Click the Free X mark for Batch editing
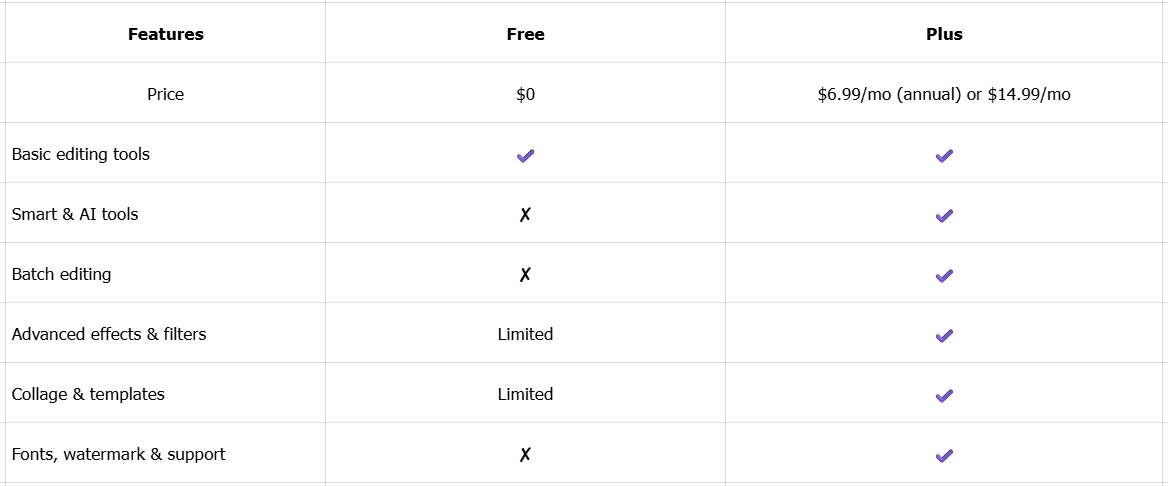Viewport: 1168px width, 486px height. tap(525, 275)
